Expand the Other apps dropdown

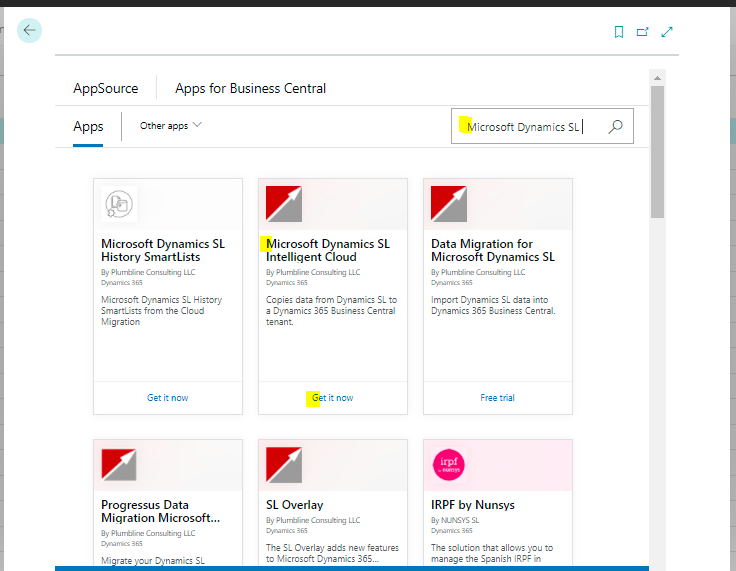(x=171, y=126)
